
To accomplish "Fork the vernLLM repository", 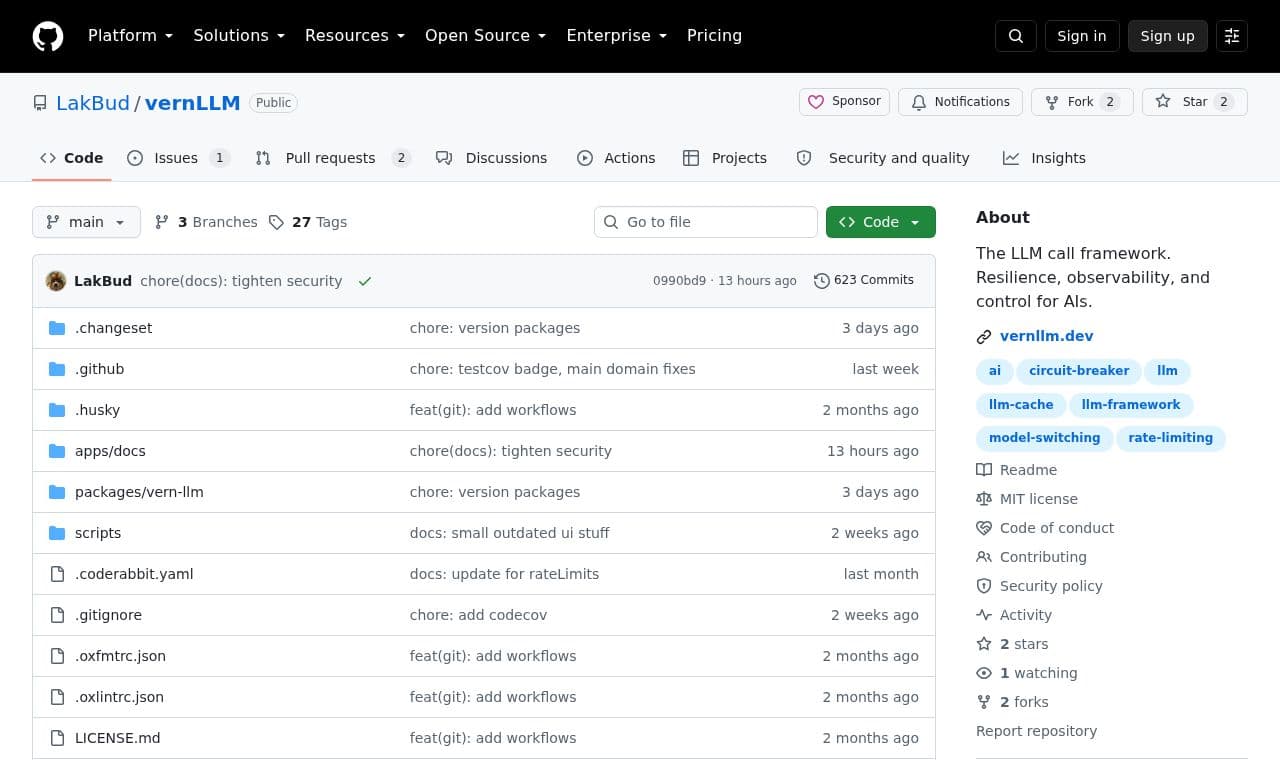I will click(1082, 102).
